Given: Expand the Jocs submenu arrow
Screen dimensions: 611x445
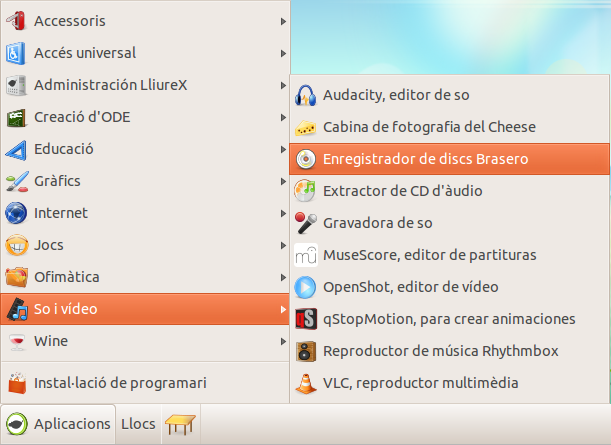Looking at the screenshot, I should pos(285,245).
